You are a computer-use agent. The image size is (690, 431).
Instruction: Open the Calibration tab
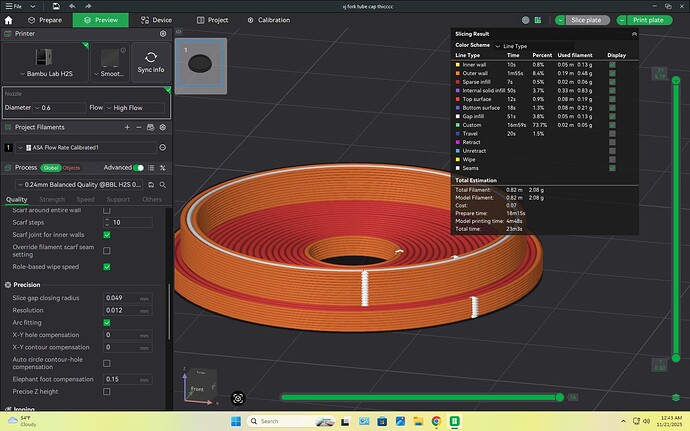pyautogui.click(x=268, y=20)
